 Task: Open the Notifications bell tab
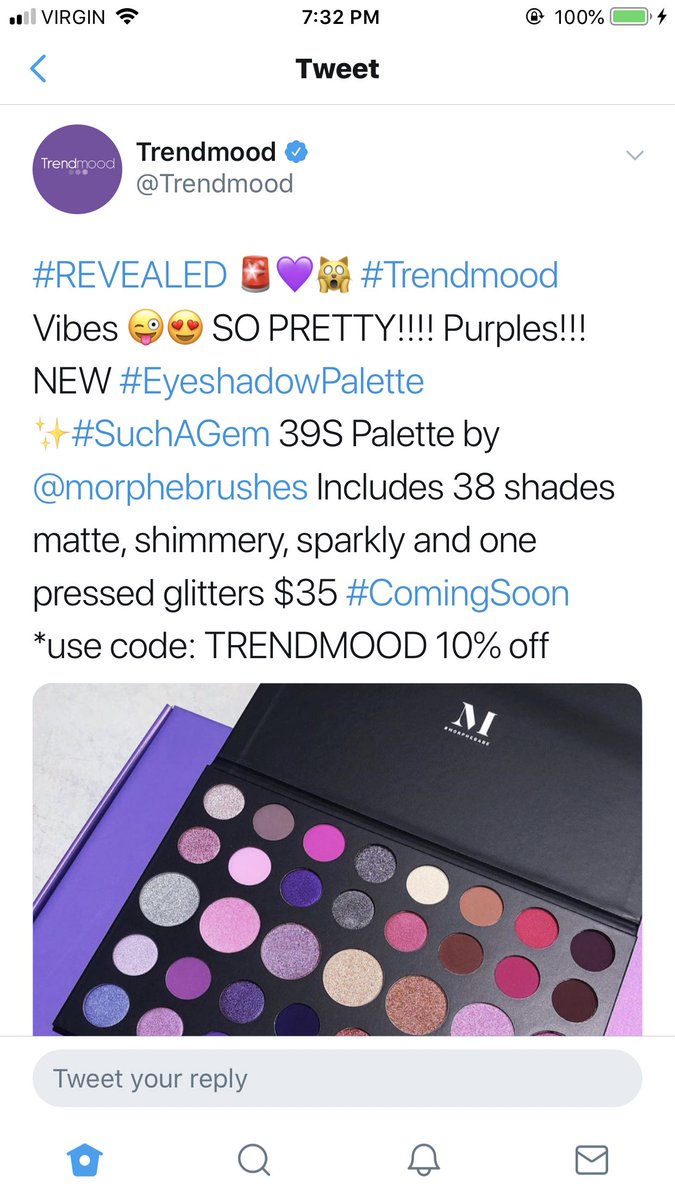[424, 1159]
